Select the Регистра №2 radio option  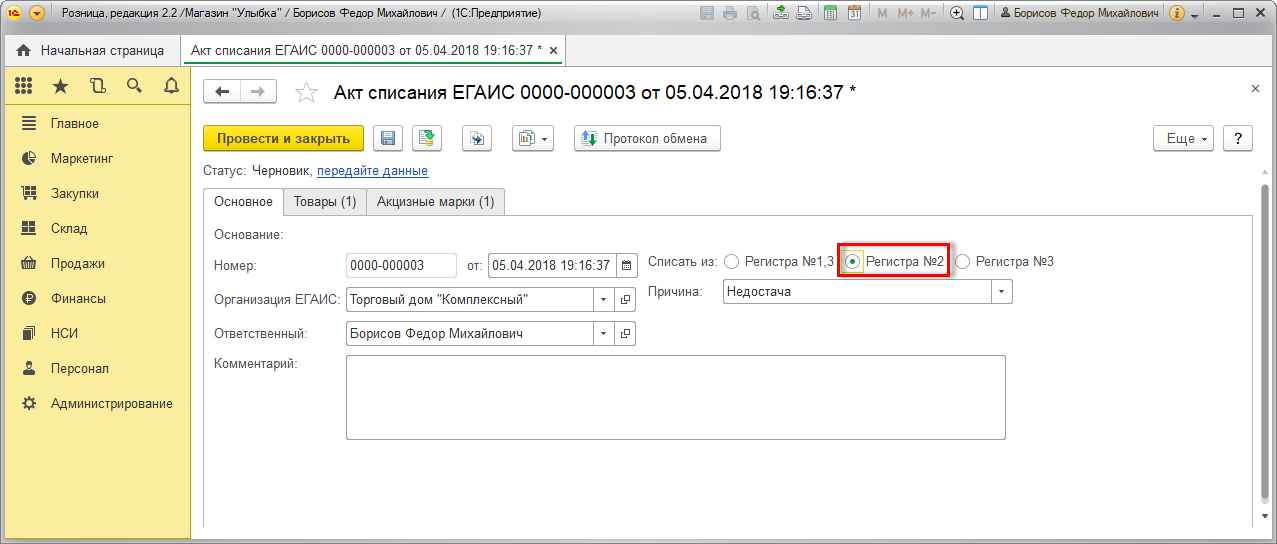[852, 262]
